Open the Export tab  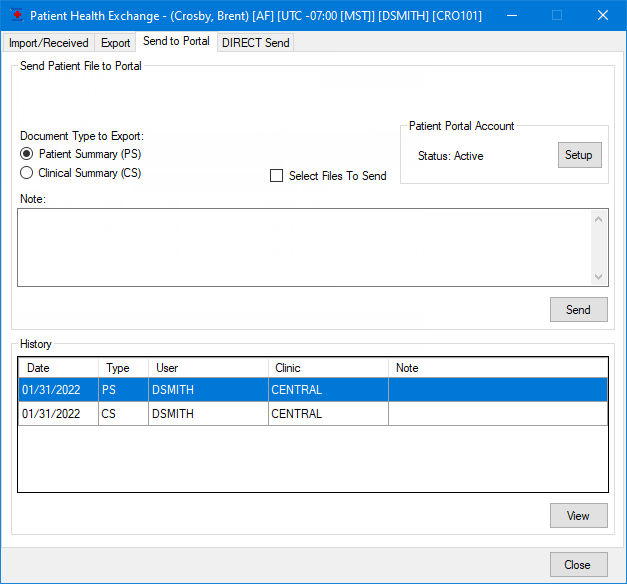[115, 43]
